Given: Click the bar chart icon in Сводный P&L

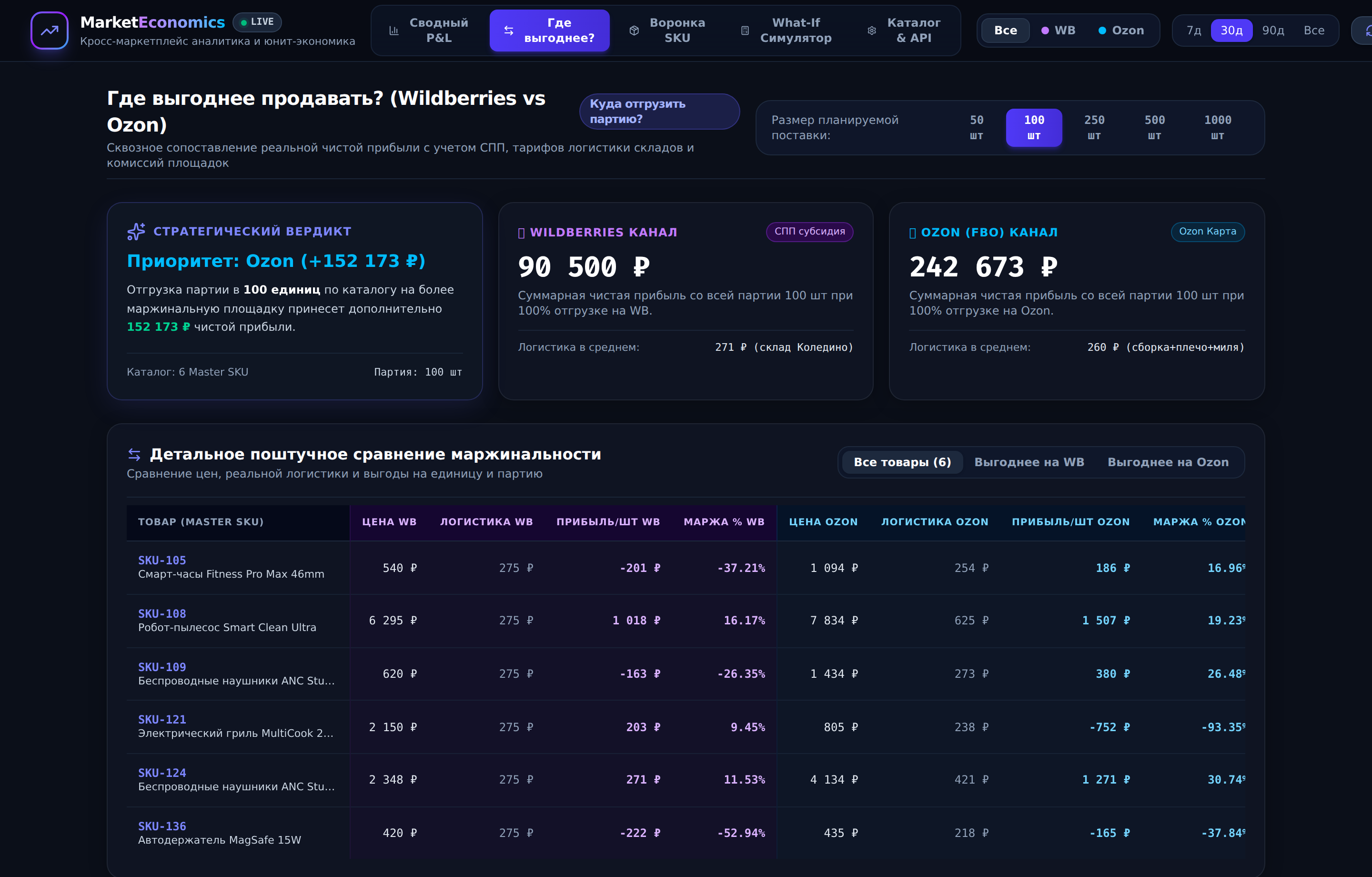Looking at the screenshot, I should point(393,30).
